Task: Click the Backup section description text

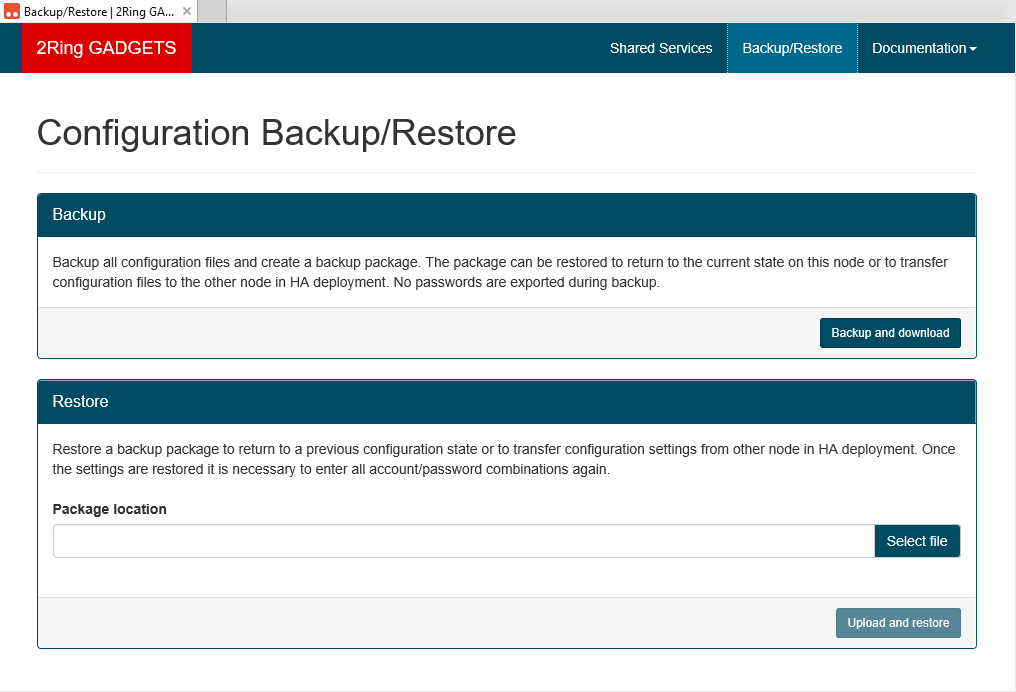Action: click(499, 272)
